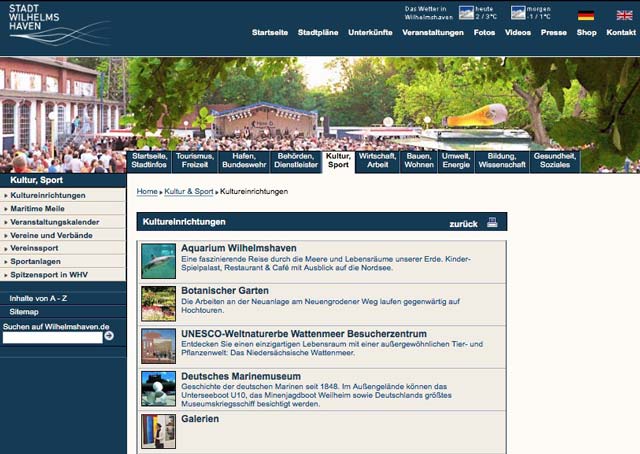Image resolution: width=640 pixels, height=454 pixels.
Task: Open Botanischer Garten thumbnail image
Action: tap(158, 304)
